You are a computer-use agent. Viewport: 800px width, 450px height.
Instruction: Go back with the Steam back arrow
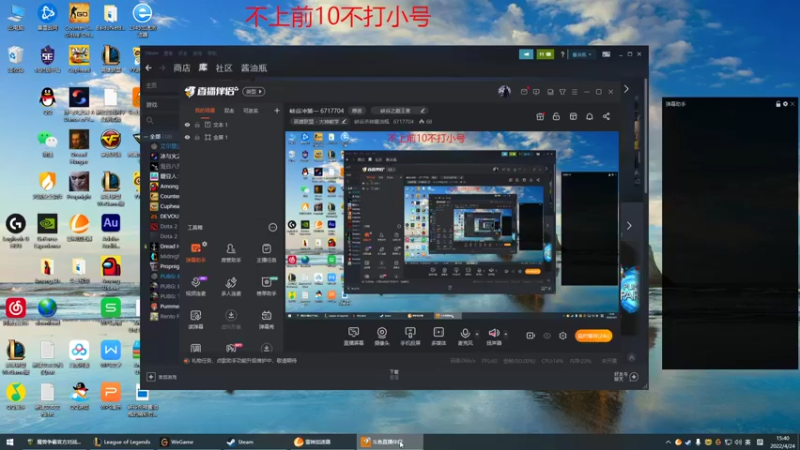pyautogui.click(x=148, y=68)
